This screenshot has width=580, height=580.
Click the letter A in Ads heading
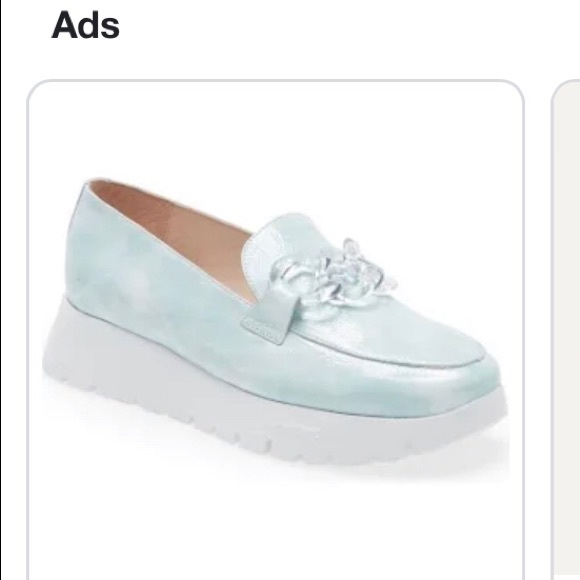[64, 25]
